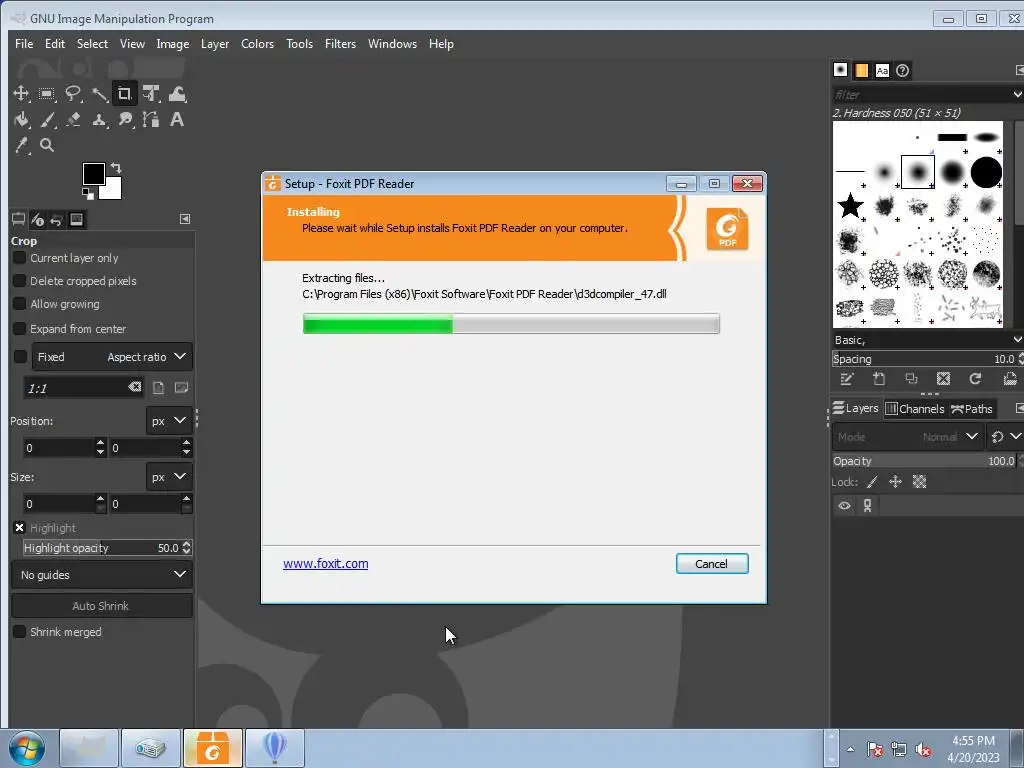
Task: Open the Undo History tab icon
Action: 56,219
